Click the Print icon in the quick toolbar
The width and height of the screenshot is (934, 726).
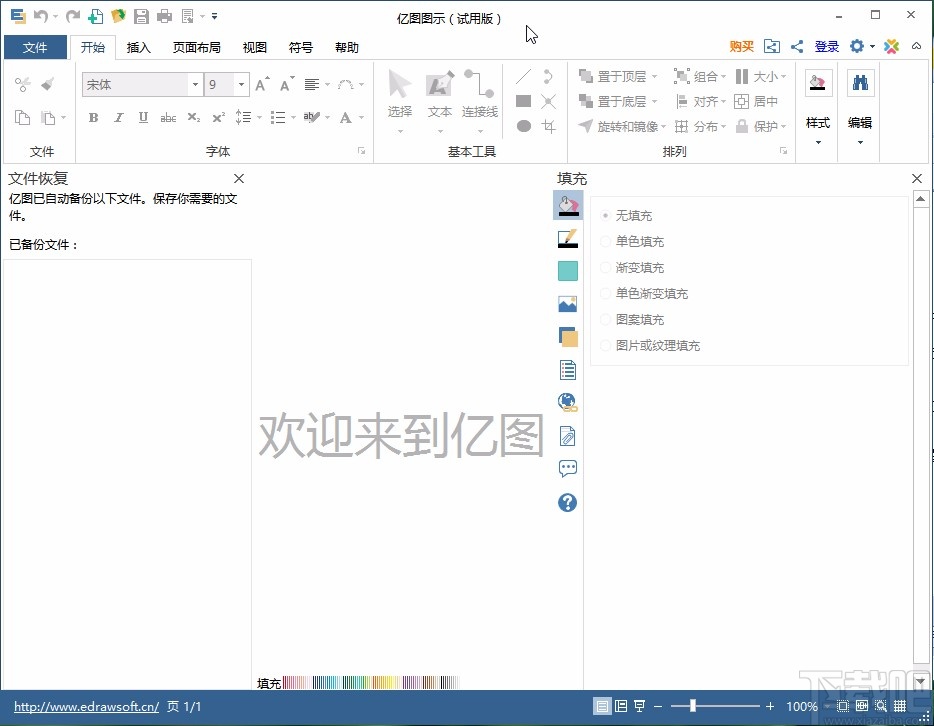point(164,16)
